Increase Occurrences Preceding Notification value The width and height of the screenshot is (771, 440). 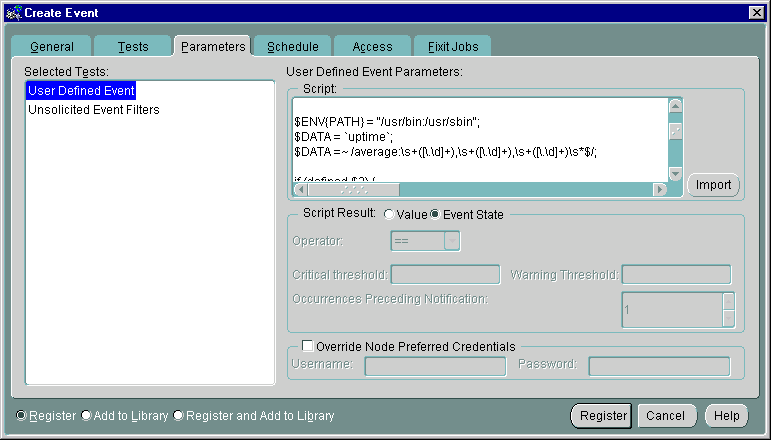pyautogui.click(x=728, y=301)
